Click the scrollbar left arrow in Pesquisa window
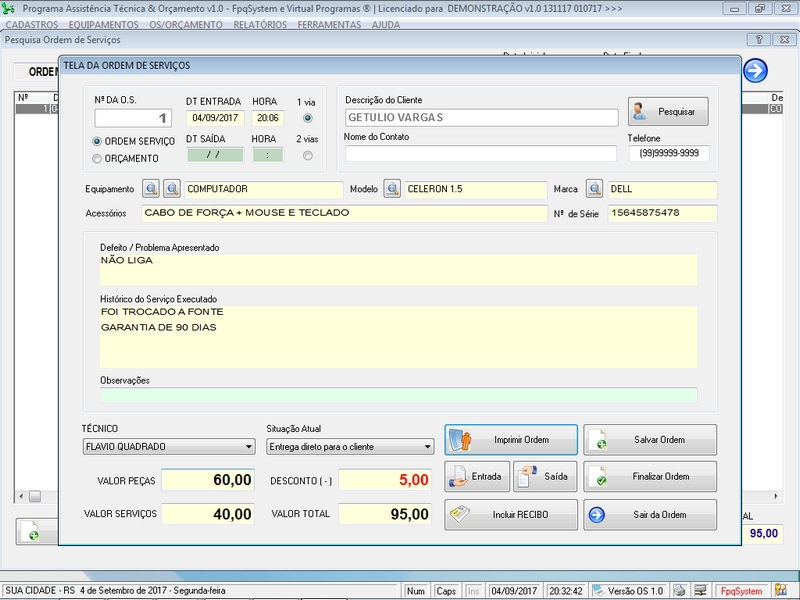800x600 pixels. 21,496
